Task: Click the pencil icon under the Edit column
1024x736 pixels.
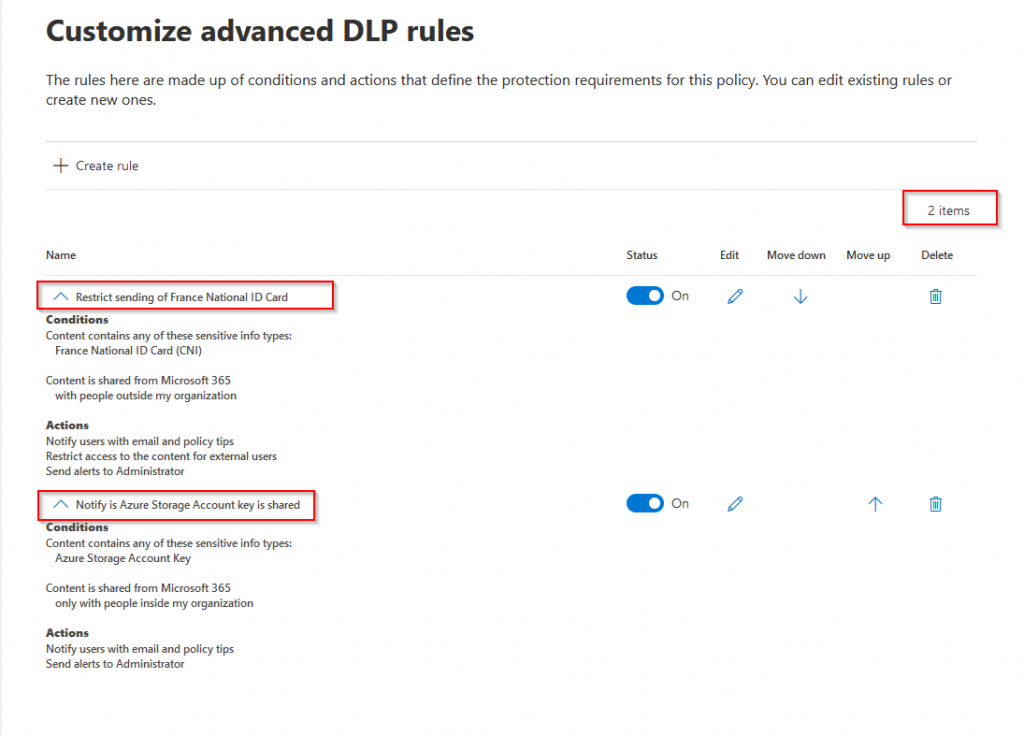Action: 735,296
